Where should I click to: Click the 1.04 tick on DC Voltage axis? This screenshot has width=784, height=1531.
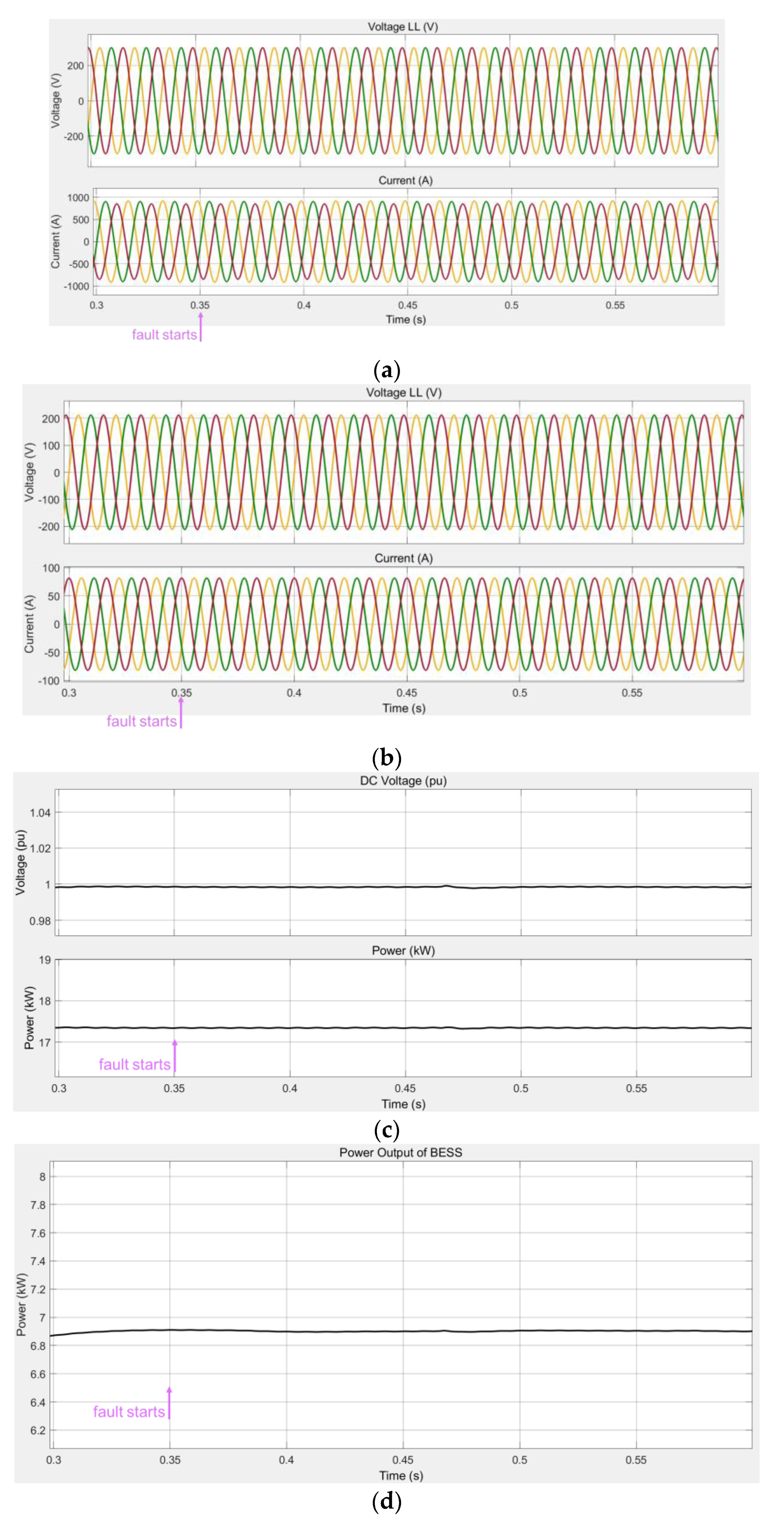[40, 812]
